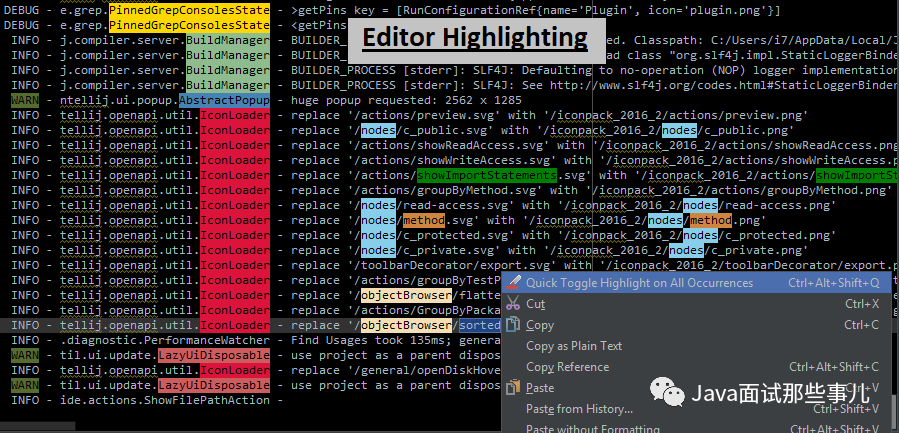Click blue-highlighted AbstractPopup class name
The height and width of the screenshot is (433, 899).
224,101
